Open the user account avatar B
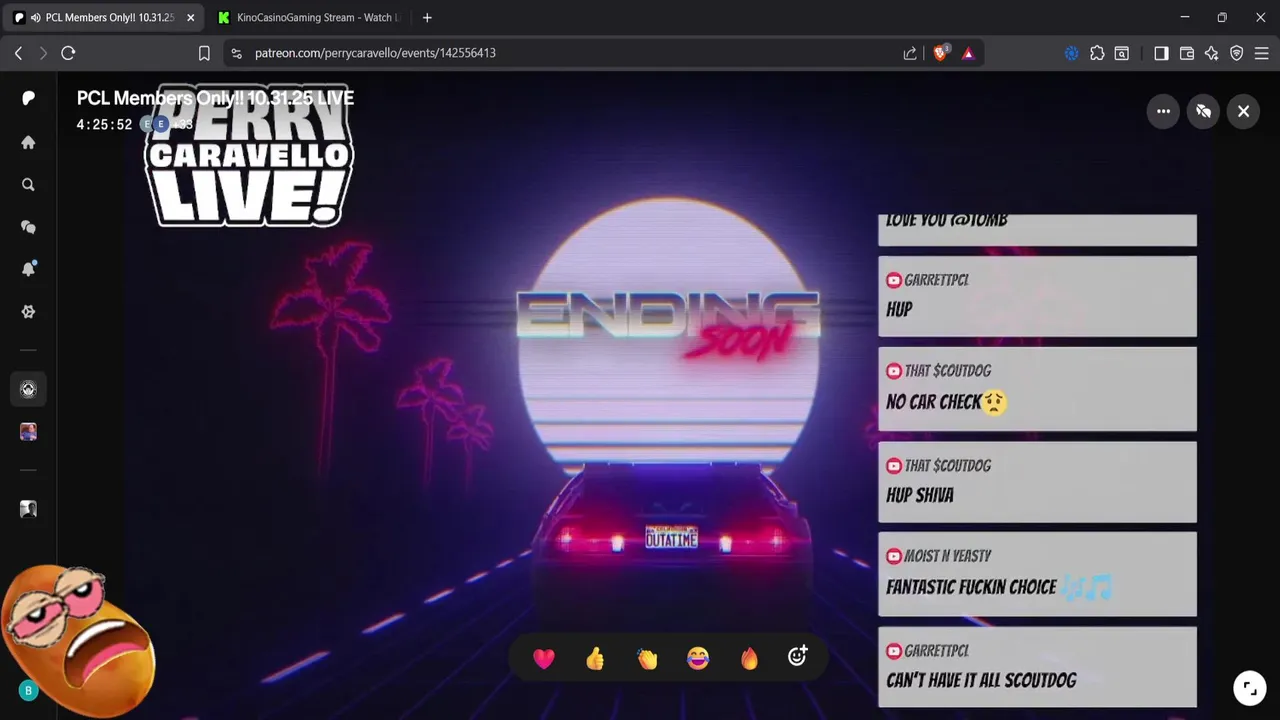 click(28, 690)
